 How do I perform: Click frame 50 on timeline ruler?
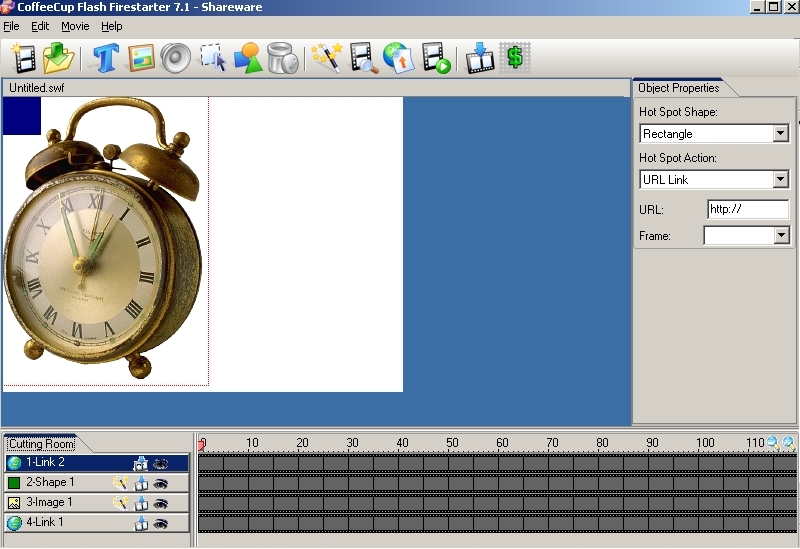pyautogui.click(x=452, y=443)
